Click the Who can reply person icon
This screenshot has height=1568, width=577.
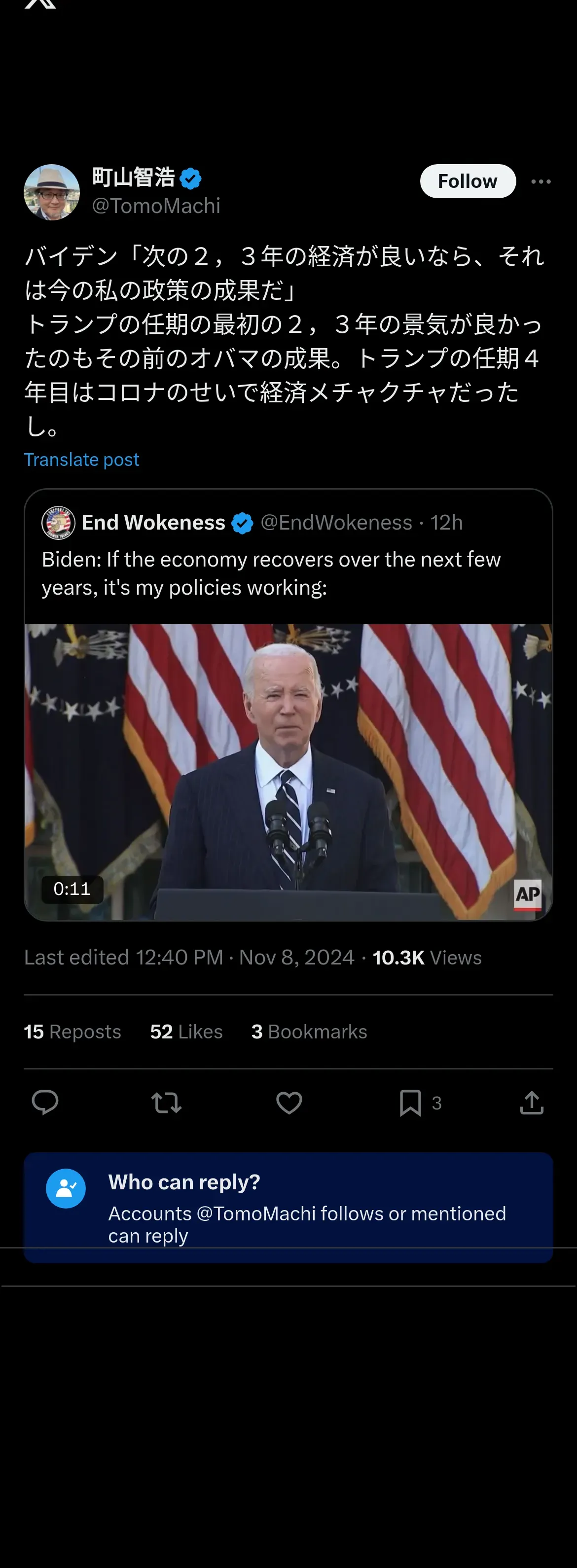coord(66,1188)
